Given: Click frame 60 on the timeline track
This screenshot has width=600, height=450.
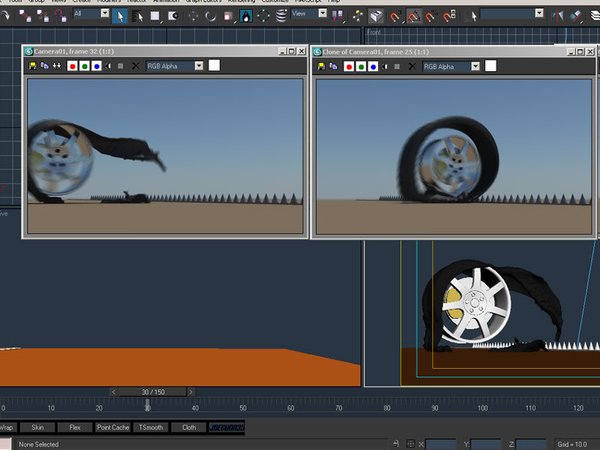Looking at the screenshot, I should click(290, 407).
